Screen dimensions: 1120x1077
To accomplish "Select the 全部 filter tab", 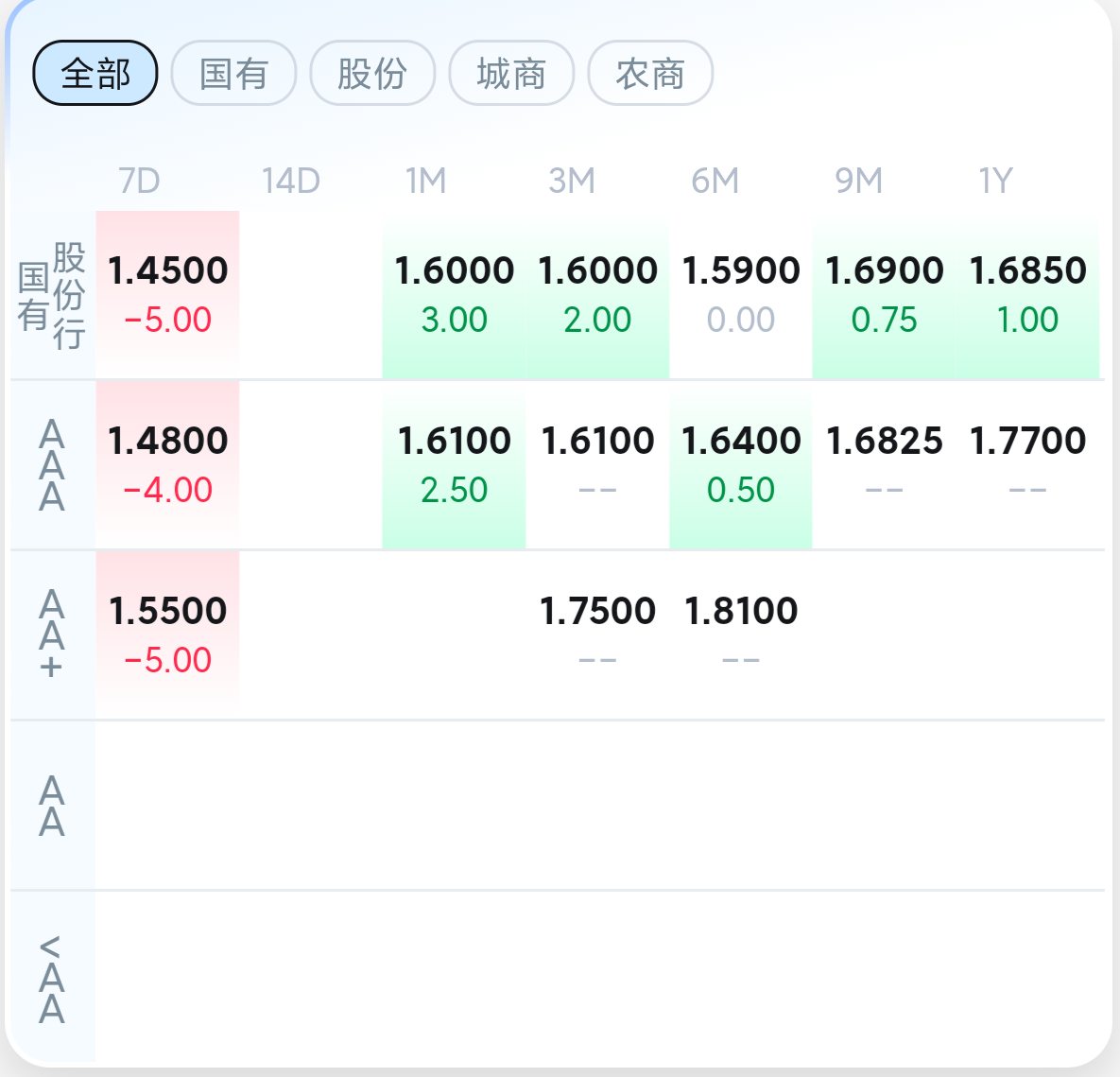I will click(x=95, y=73).
